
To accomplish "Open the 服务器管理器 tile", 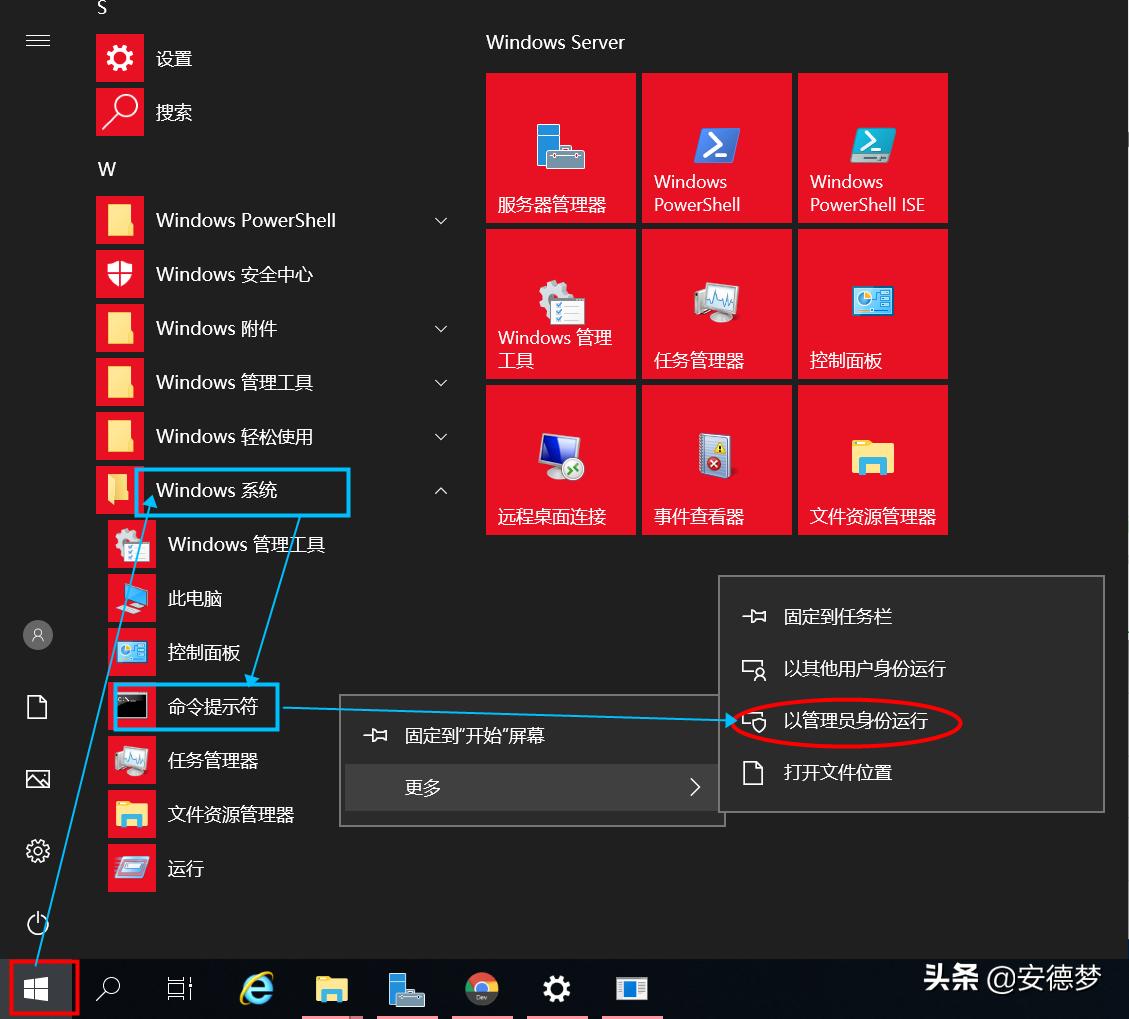I will 560,147.
